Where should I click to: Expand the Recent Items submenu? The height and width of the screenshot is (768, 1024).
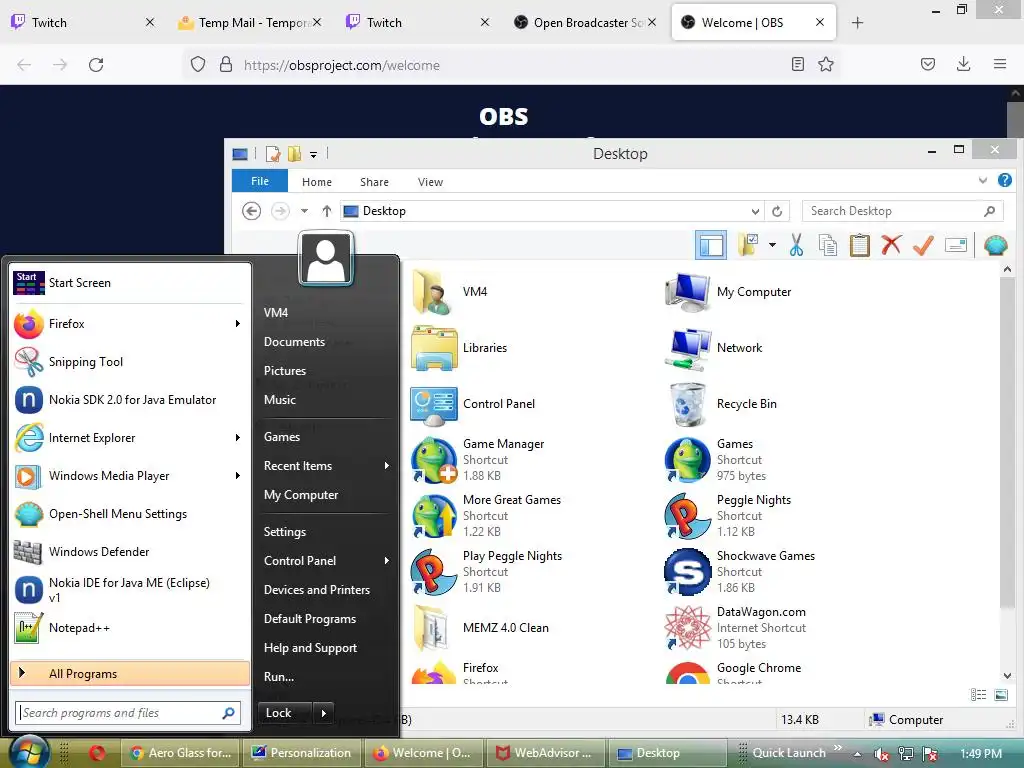coord(387,466)
